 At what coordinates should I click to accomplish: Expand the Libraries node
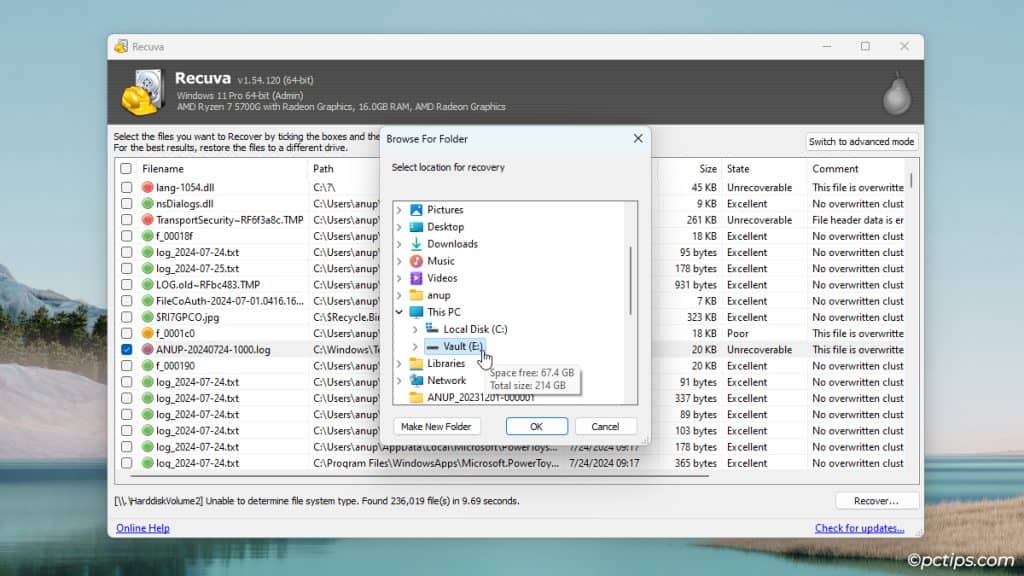[x=400, y=363]
